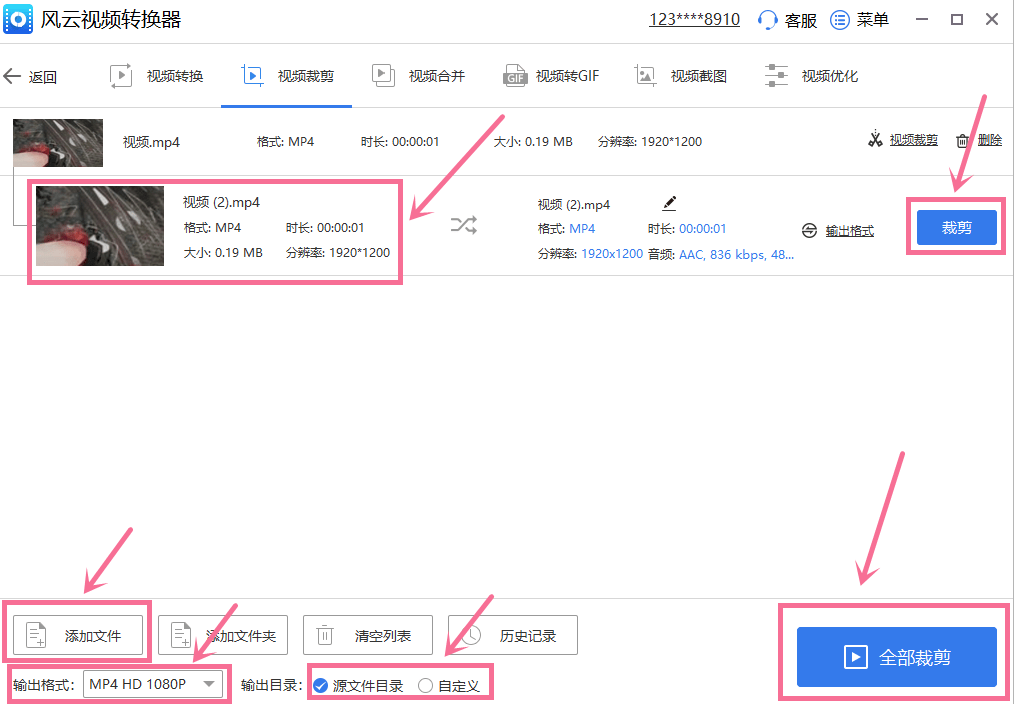
Task: Maximize the converter window
Action: (957, 19)
